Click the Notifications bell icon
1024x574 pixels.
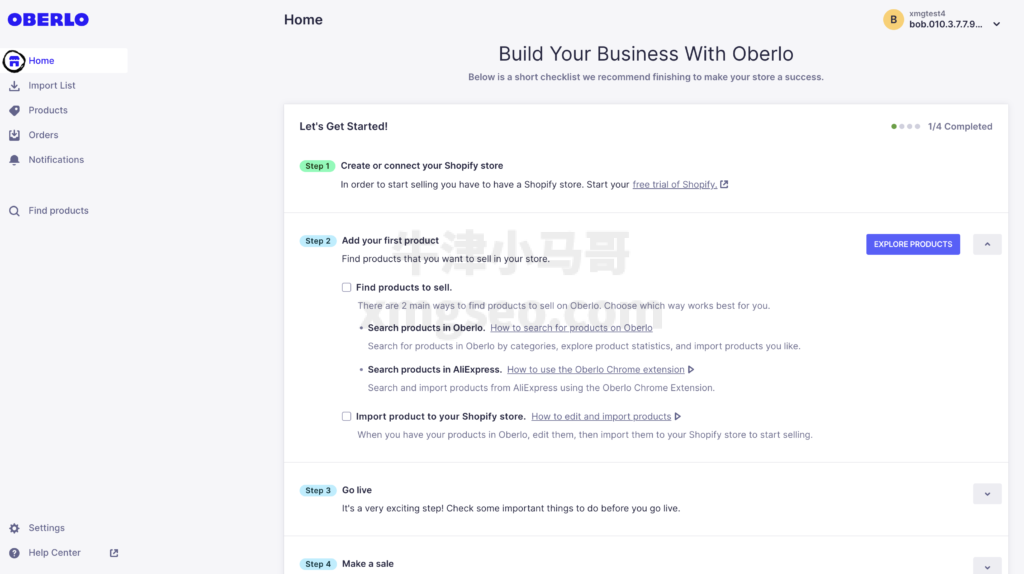pos(14,160)
